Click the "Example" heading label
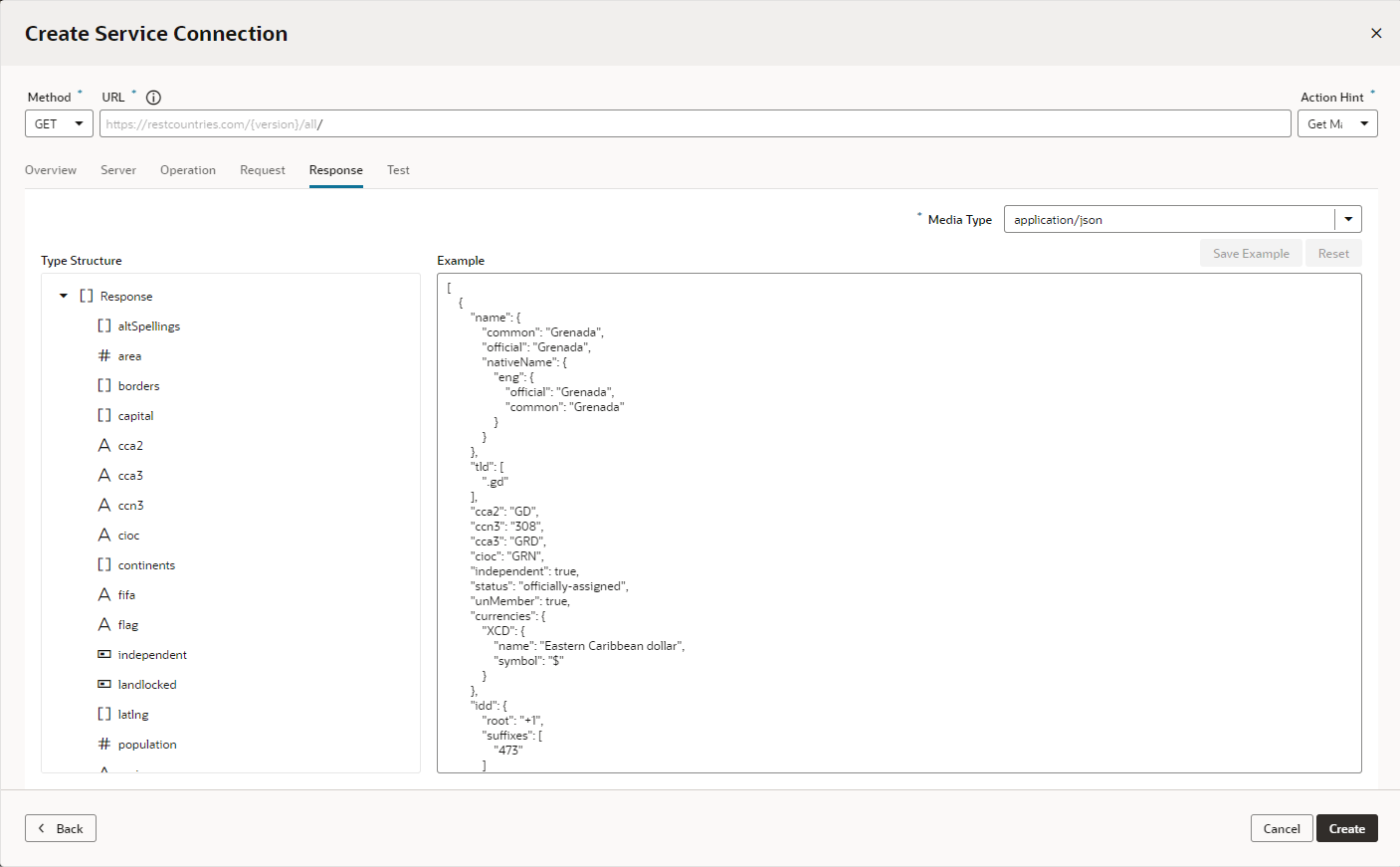The image size is (1400, 867). (x=461, y=261)
